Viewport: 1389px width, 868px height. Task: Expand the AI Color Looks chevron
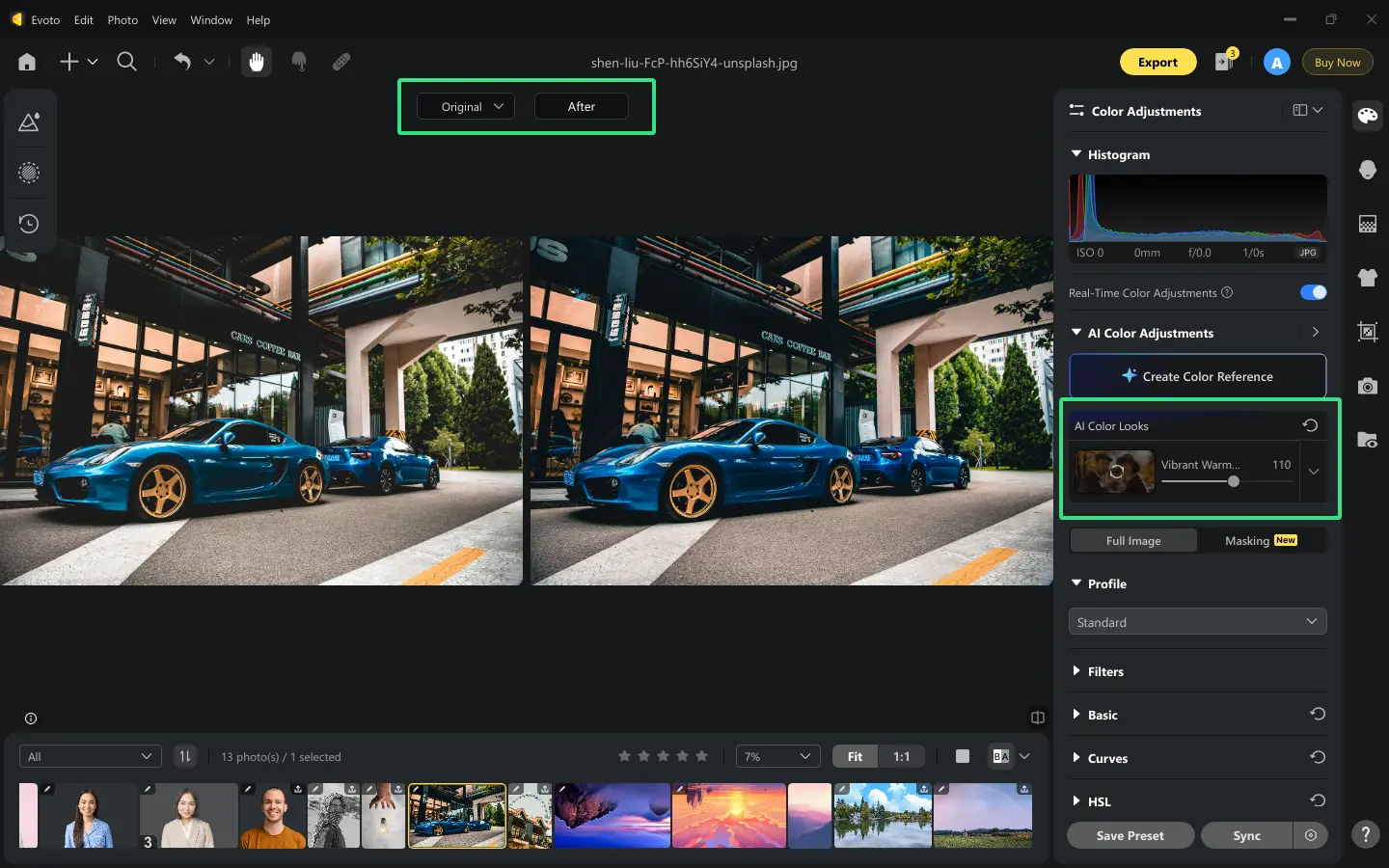1313,472
